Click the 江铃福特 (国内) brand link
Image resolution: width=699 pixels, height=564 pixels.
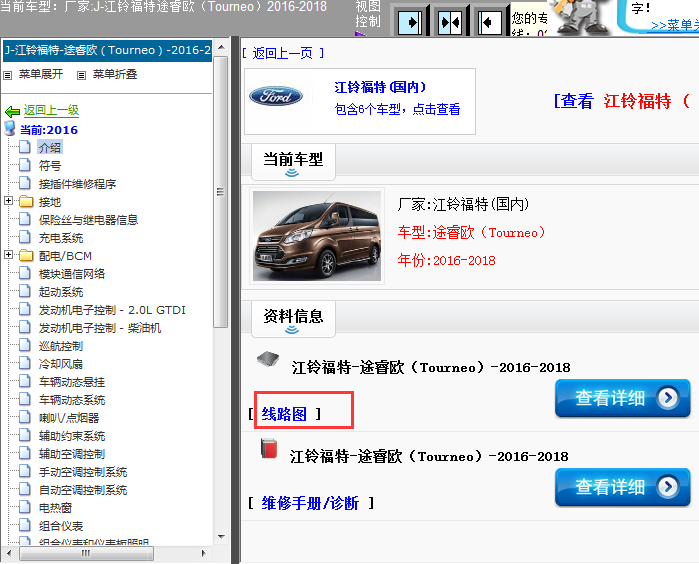380,87
